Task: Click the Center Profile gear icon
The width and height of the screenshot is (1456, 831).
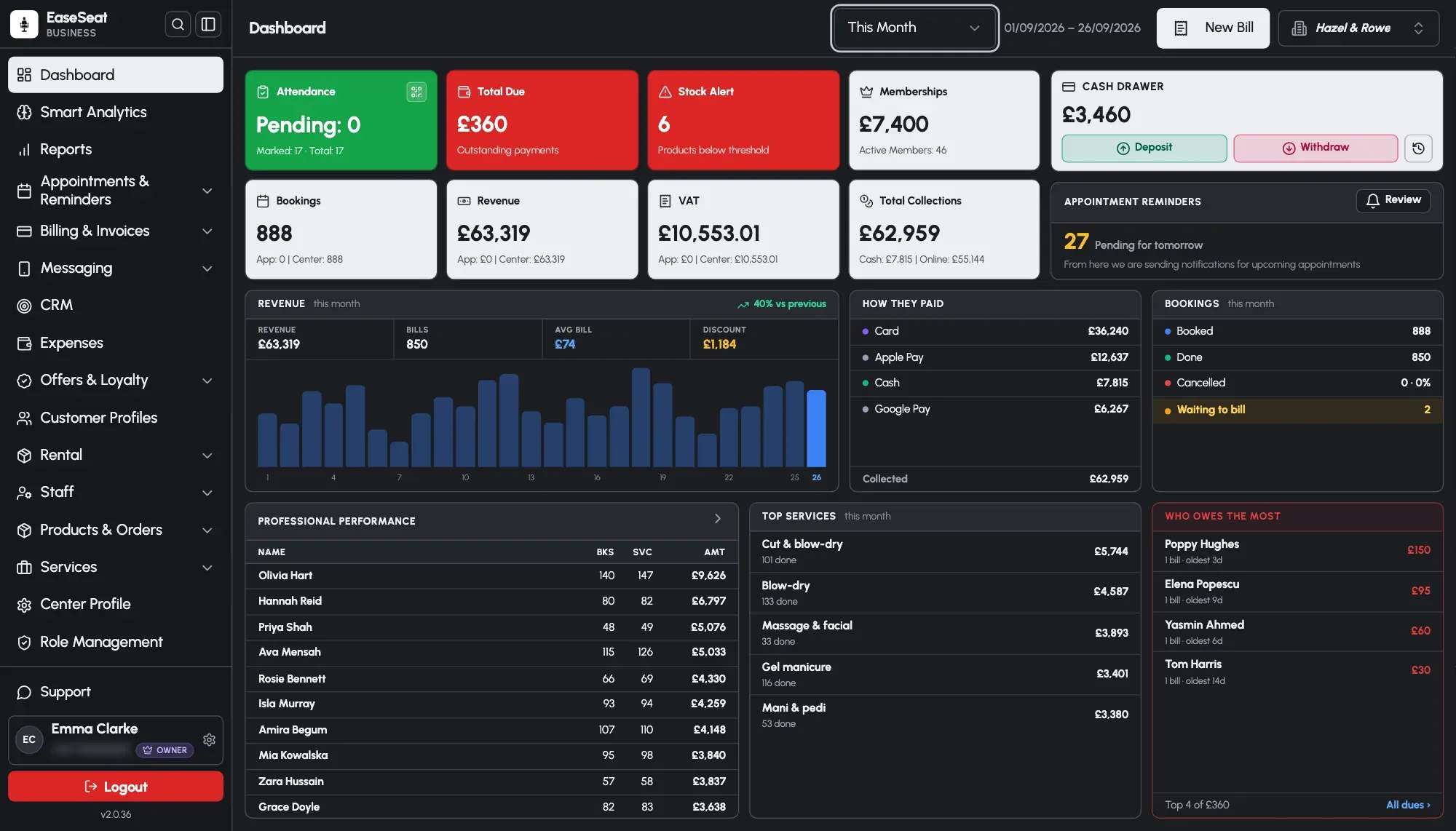Action: [x=24, y=605]
